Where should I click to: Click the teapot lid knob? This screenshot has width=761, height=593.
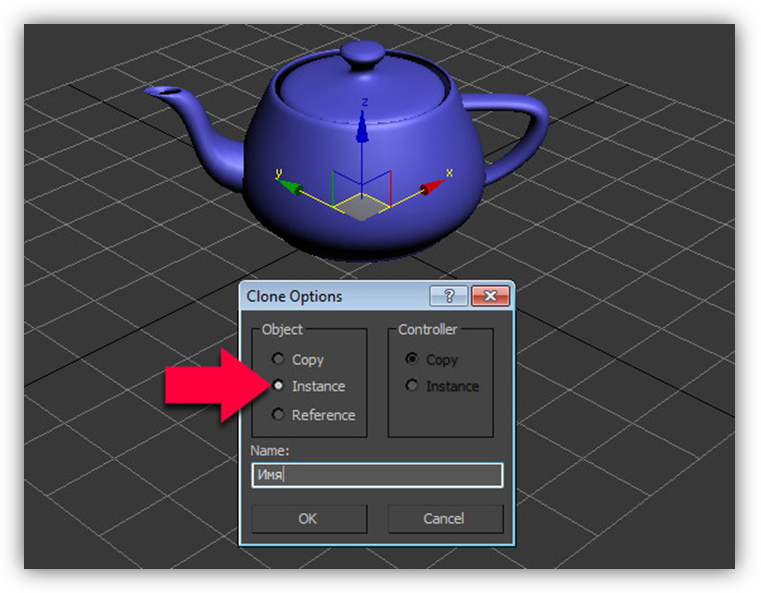click(363, 55)
